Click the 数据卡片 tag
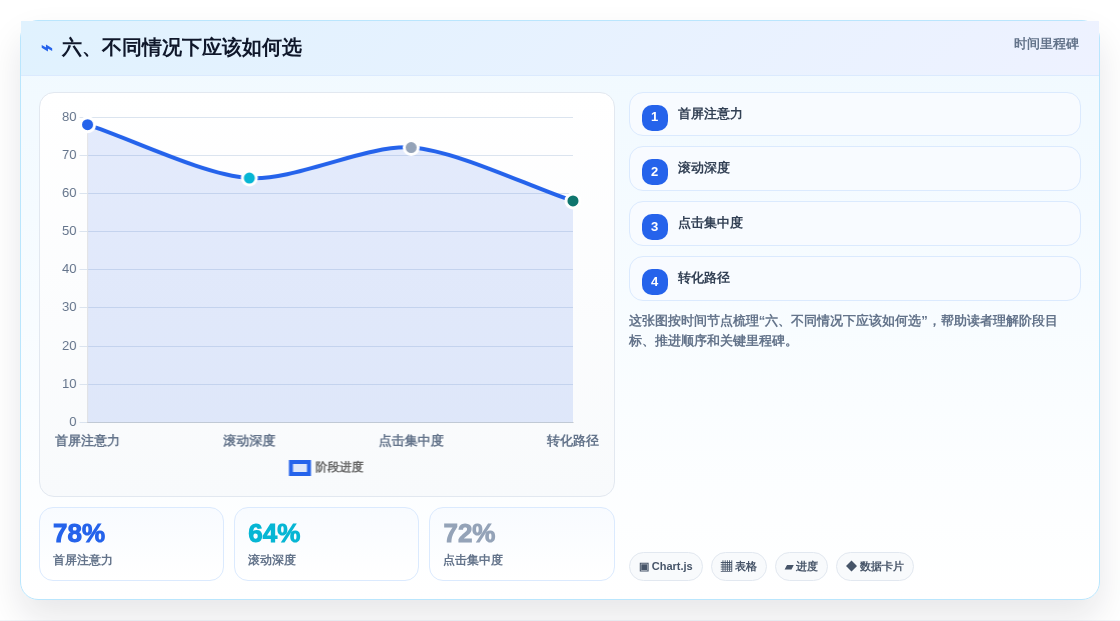 tap(875, 567)
